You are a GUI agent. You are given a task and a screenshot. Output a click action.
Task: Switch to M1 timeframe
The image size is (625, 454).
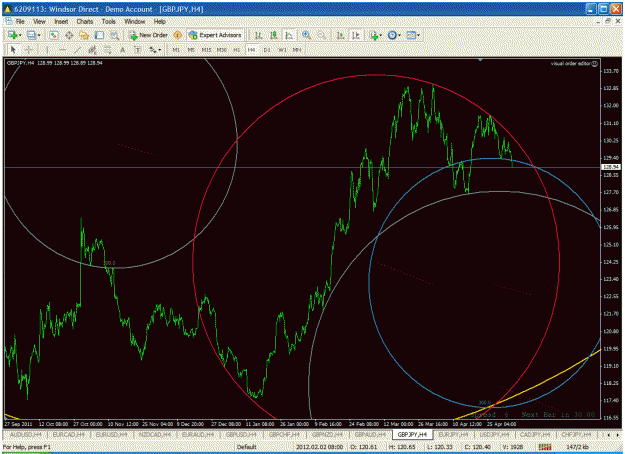(176, 50)
